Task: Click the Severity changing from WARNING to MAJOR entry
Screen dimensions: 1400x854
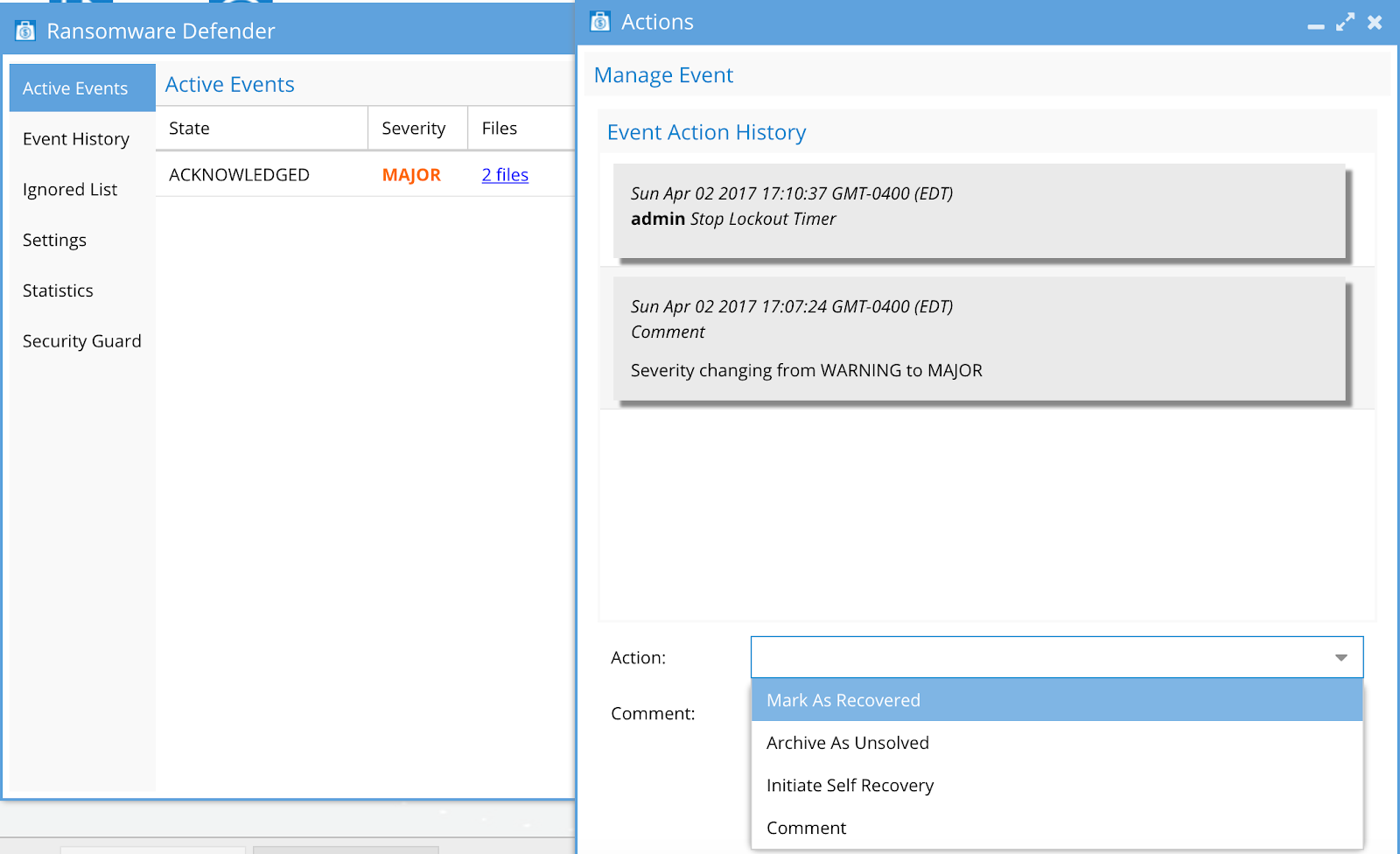Action: (979, 339)
